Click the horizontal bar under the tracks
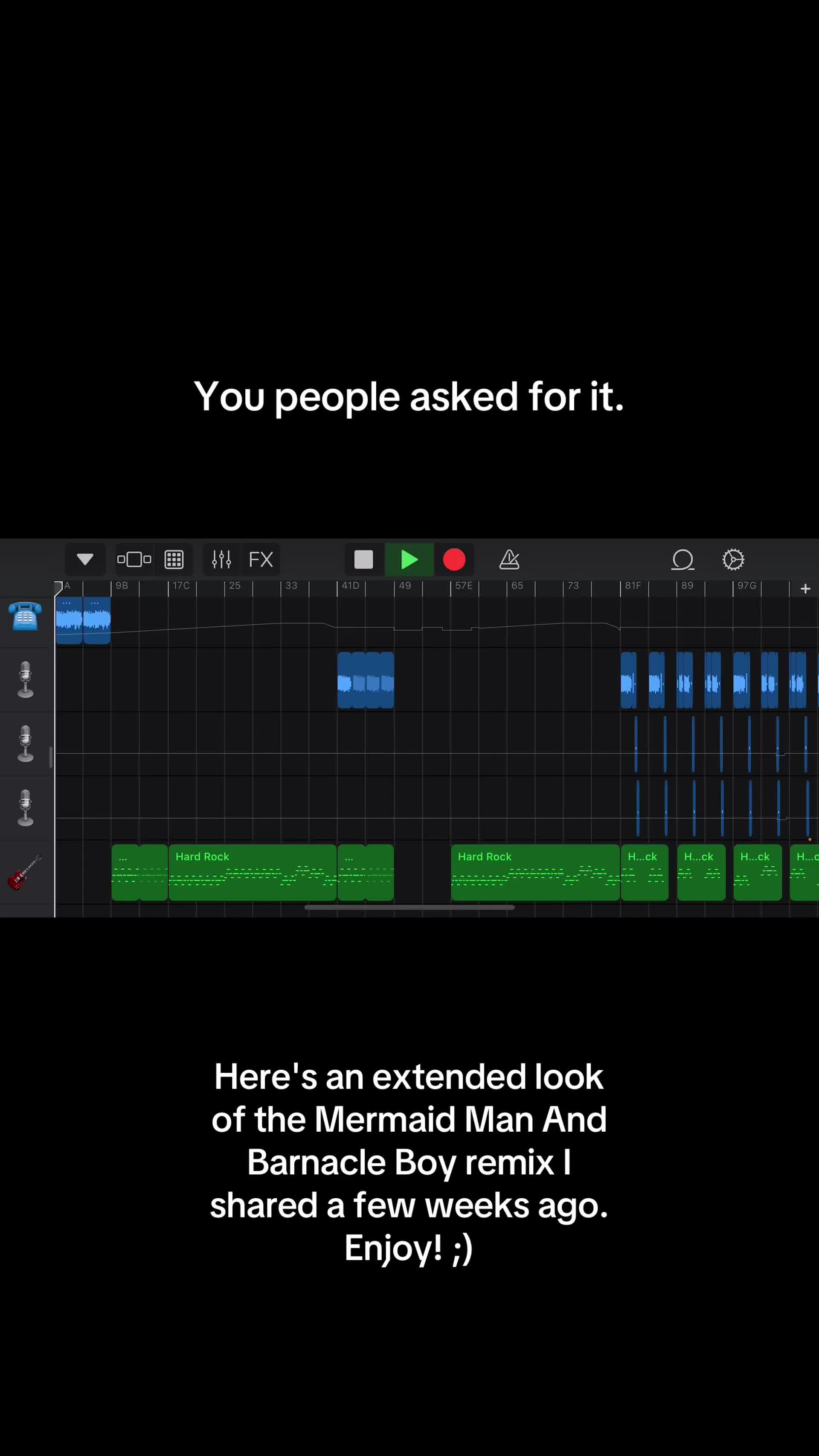 tap(409, 907)
